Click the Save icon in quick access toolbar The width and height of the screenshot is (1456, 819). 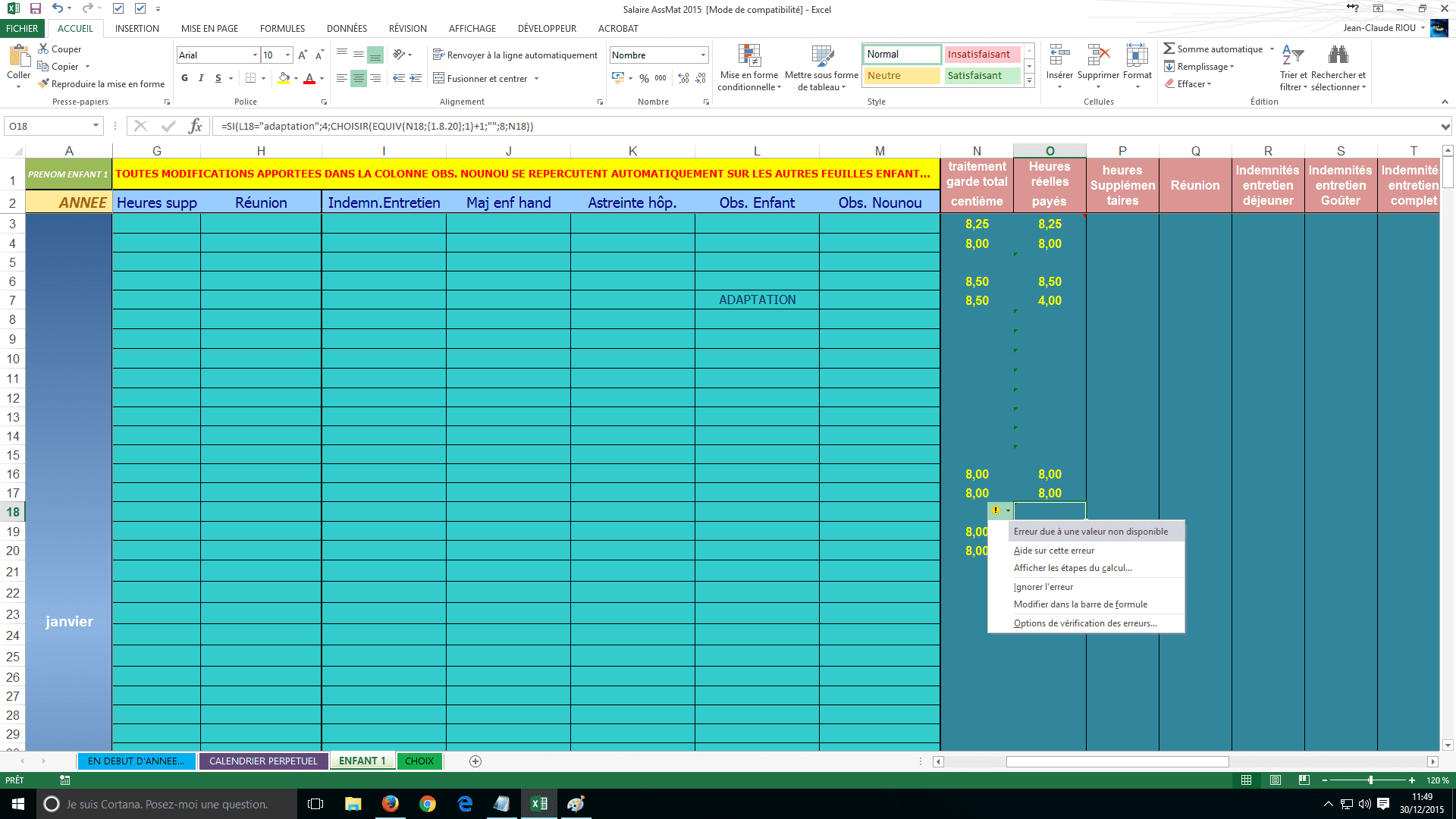coord(35,8)
